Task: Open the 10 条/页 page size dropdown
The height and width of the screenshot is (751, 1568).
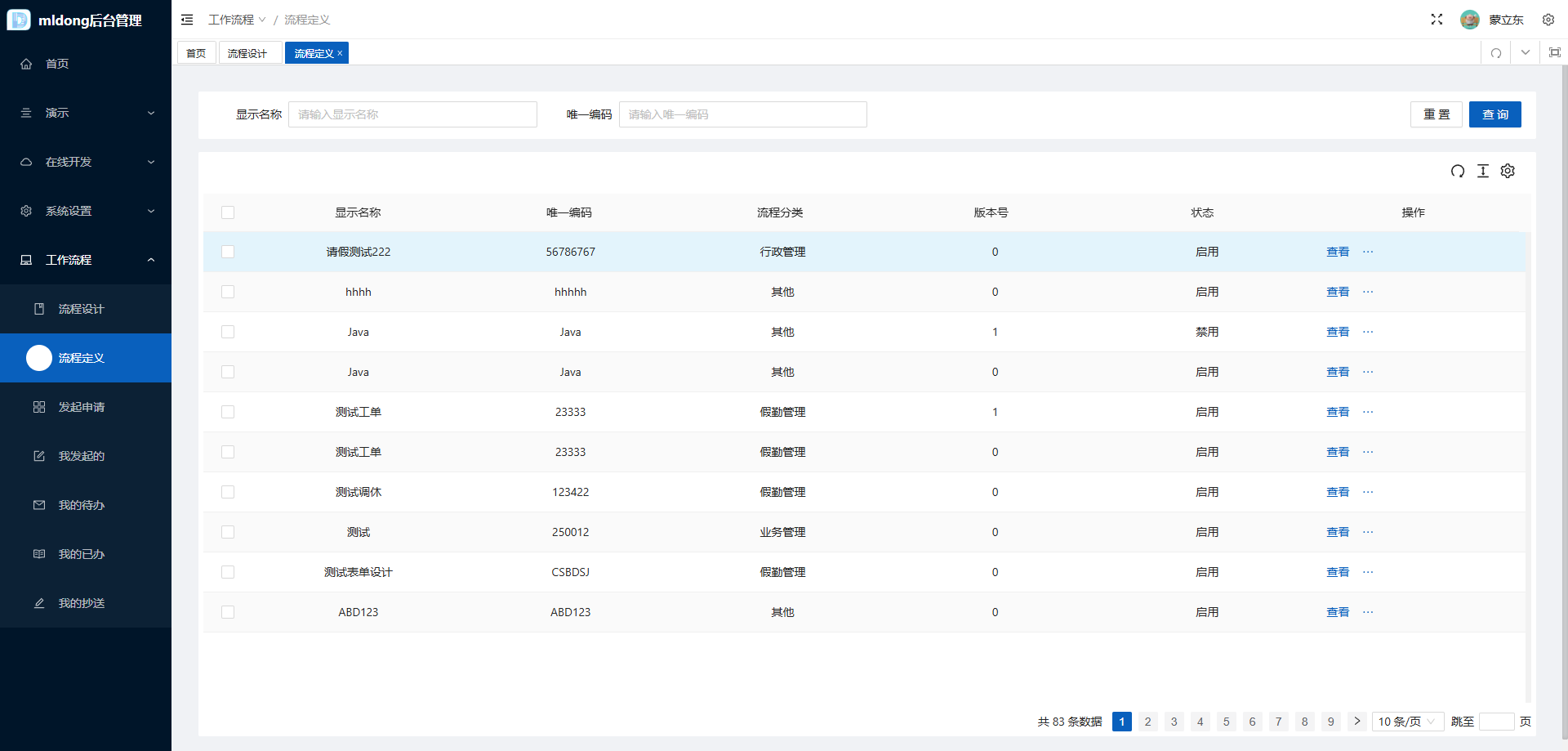Action: 1406,722
